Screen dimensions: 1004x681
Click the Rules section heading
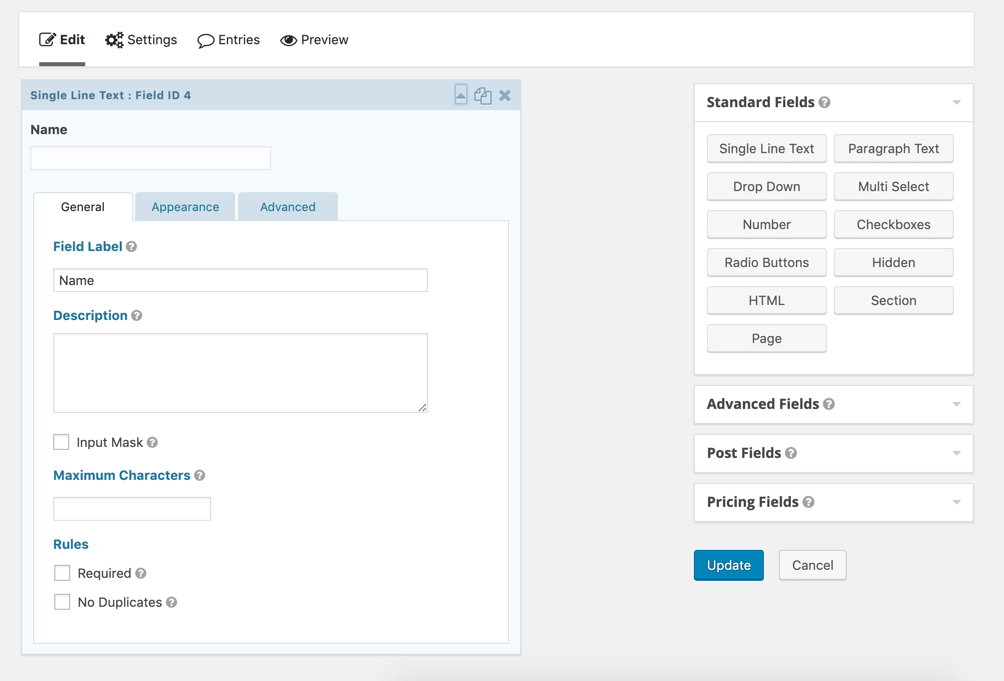[70, 544]
